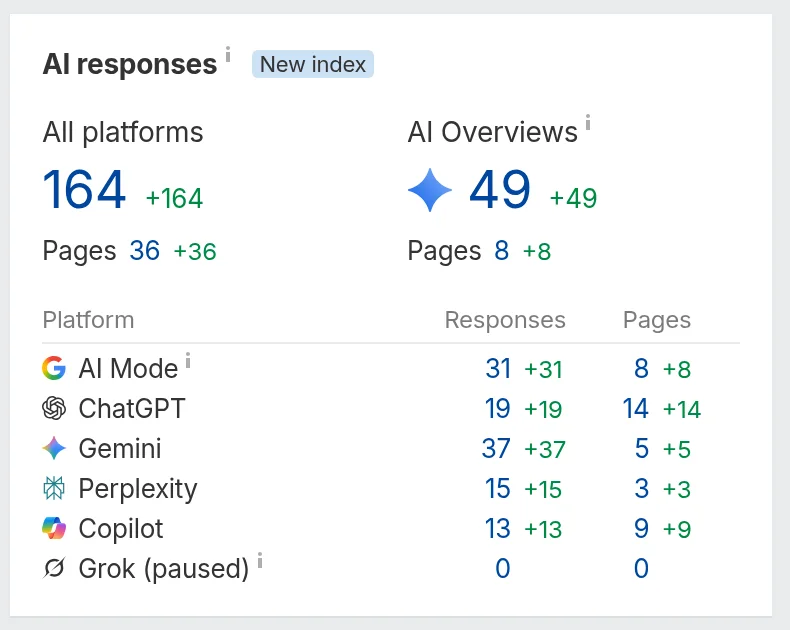Click the info icon next to Grok (paused)
Image resolution: width=790 pixels, height=630 pixels.
(x=260, y=560)
